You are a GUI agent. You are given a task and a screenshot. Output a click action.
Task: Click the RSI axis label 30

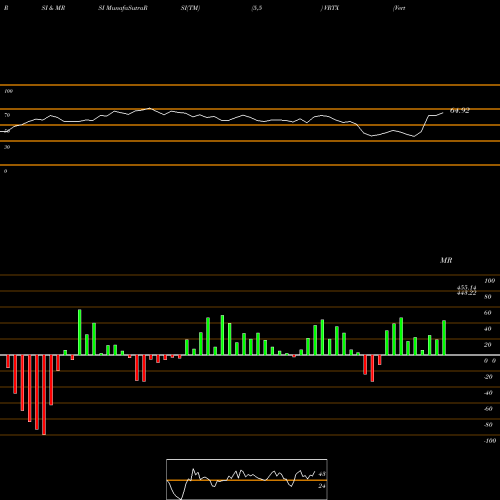(x=7, y=147)
